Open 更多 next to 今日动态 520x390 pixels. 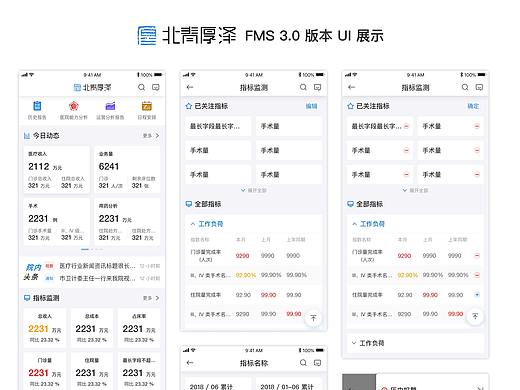pos(151,136)
